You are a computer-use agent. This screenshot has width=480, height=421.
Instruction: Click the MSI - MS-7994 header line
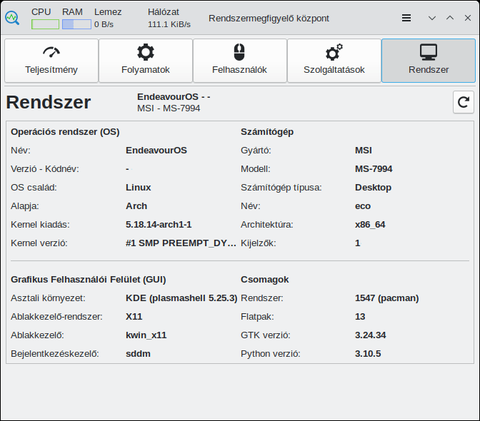click(x=169, y=108)
